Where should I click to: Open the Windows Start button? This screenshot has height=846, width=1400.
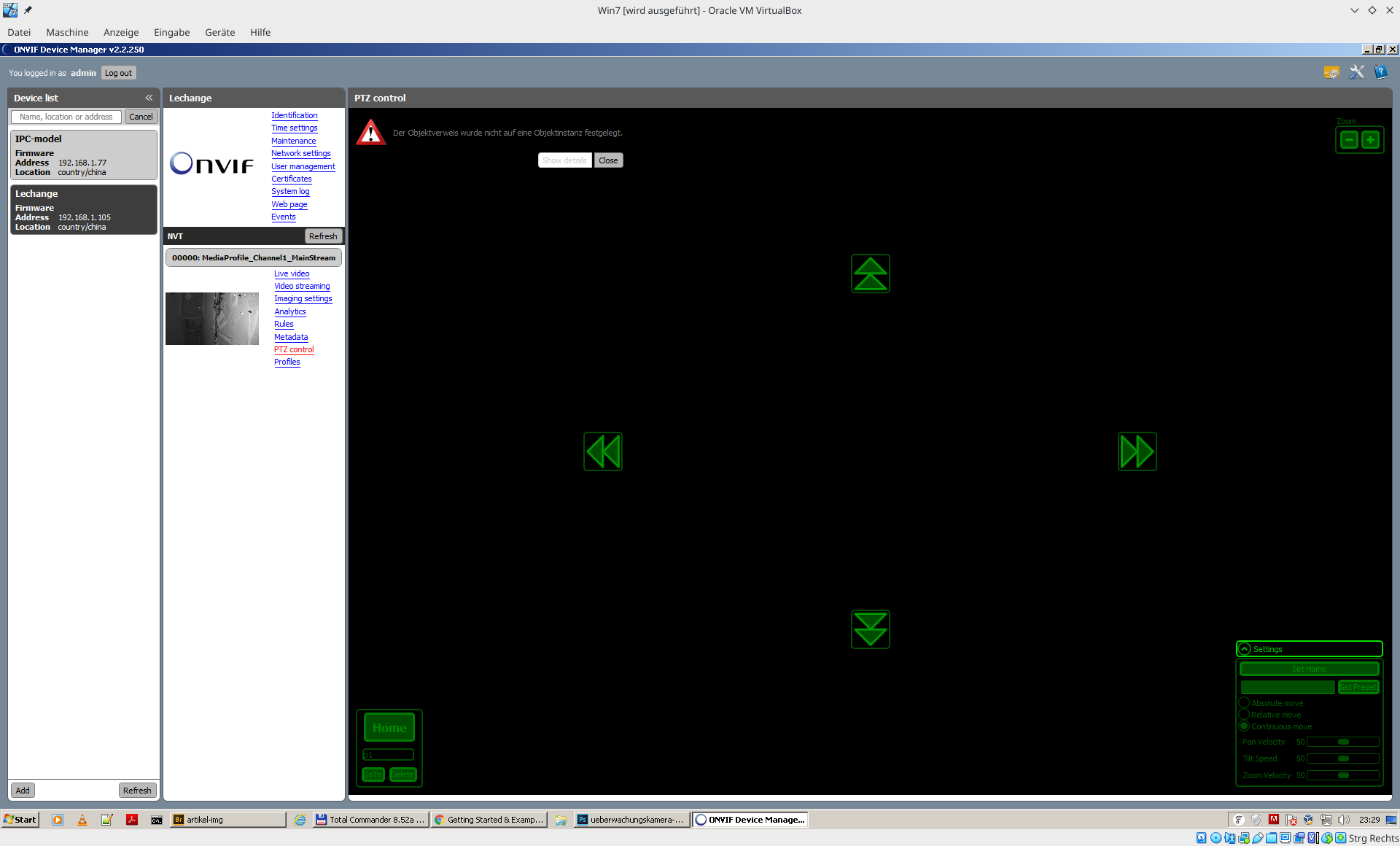point(20,820)
